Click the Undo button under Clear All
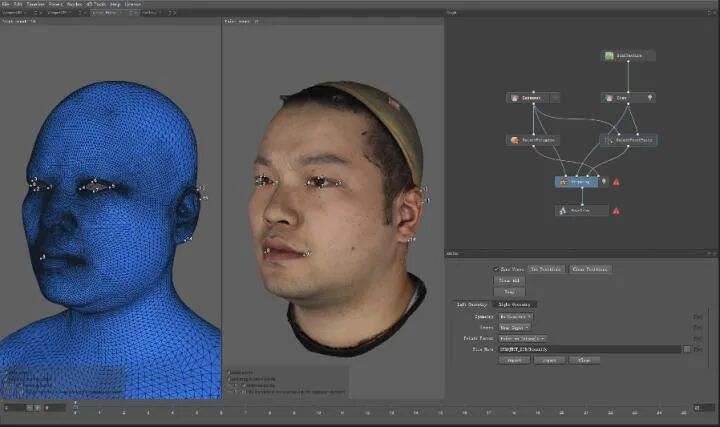This screenshot has height=427, width=720. coord(509,292)
